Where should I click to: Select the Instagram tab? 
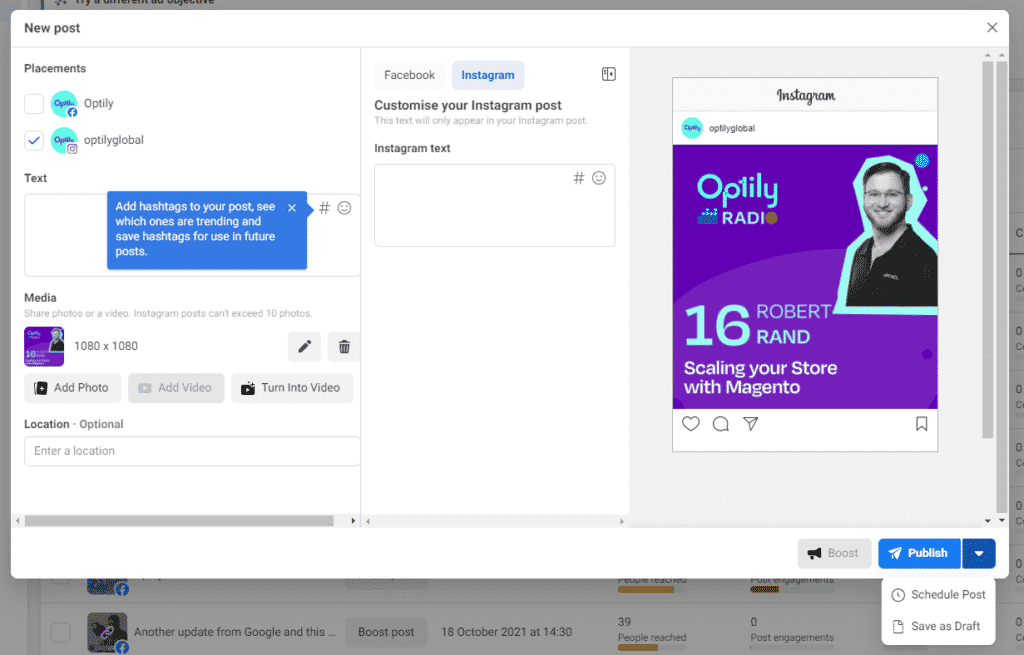[x=488, y=75]
